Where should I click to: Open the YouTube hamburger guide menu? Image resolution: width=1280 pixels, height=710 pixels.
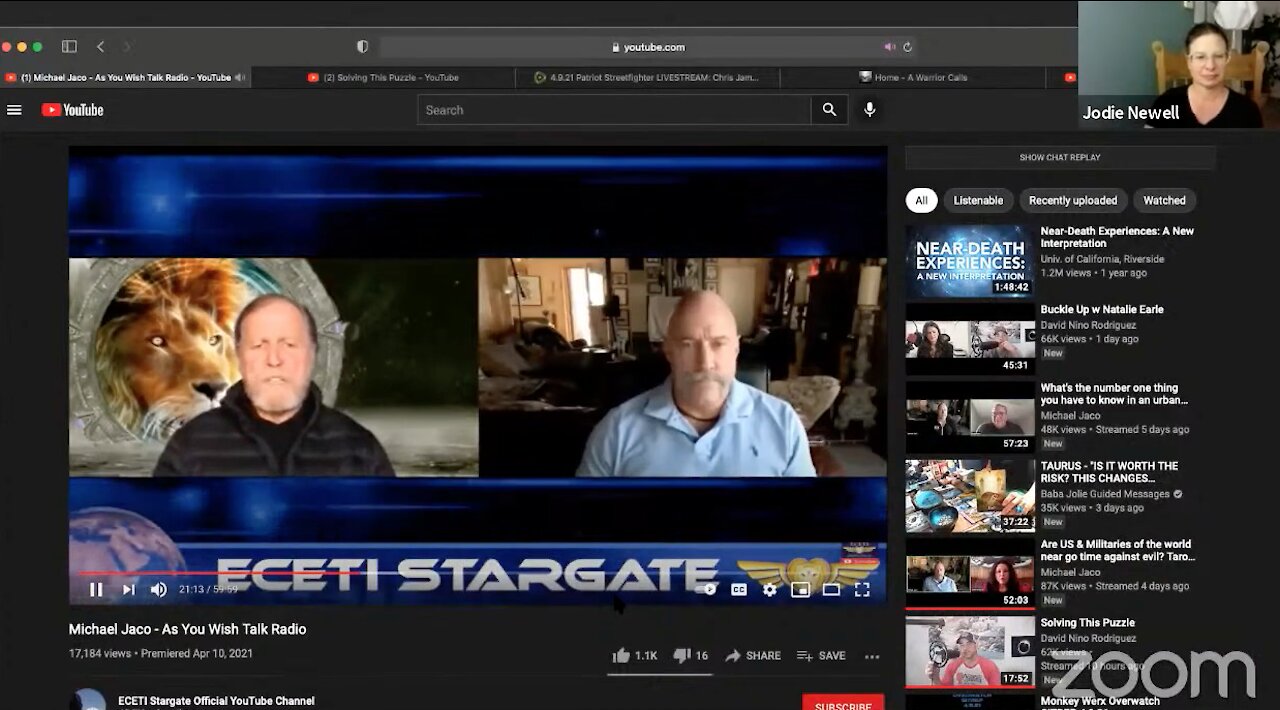pyautogui.click(x=14, y=110)
